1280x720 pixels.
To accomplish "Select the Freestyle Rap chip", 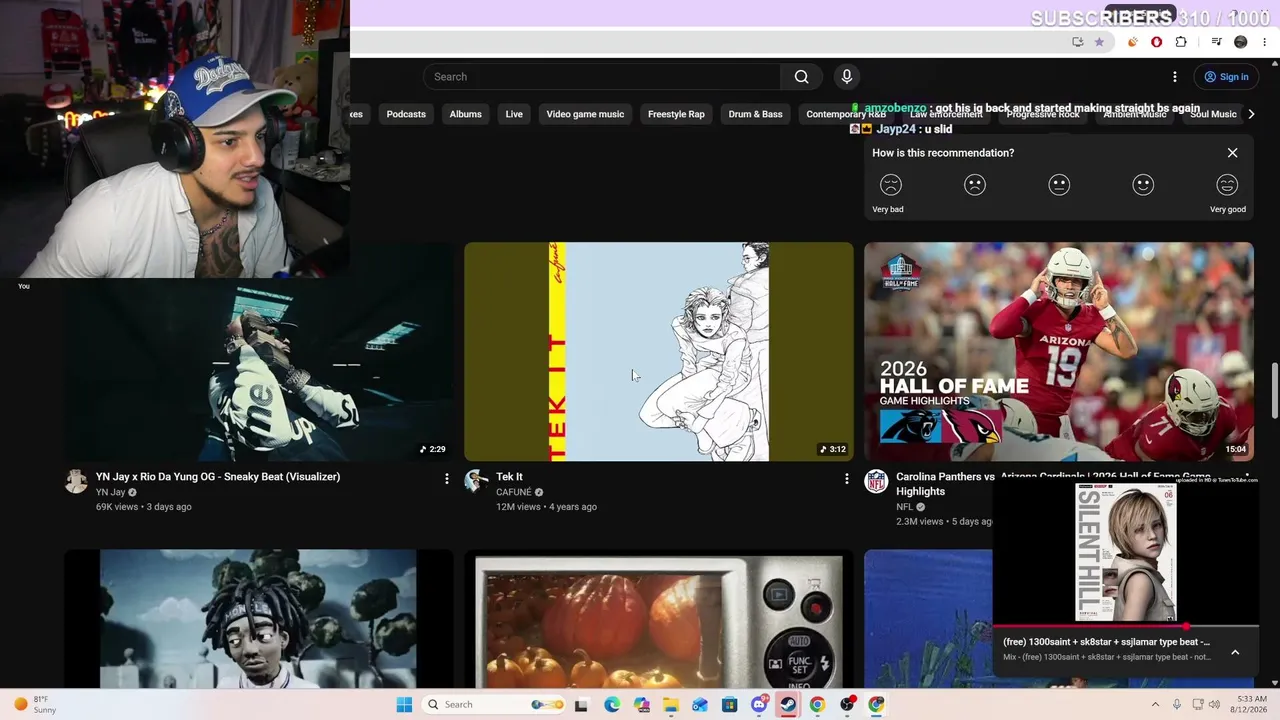I will click(x=676, y=114).
